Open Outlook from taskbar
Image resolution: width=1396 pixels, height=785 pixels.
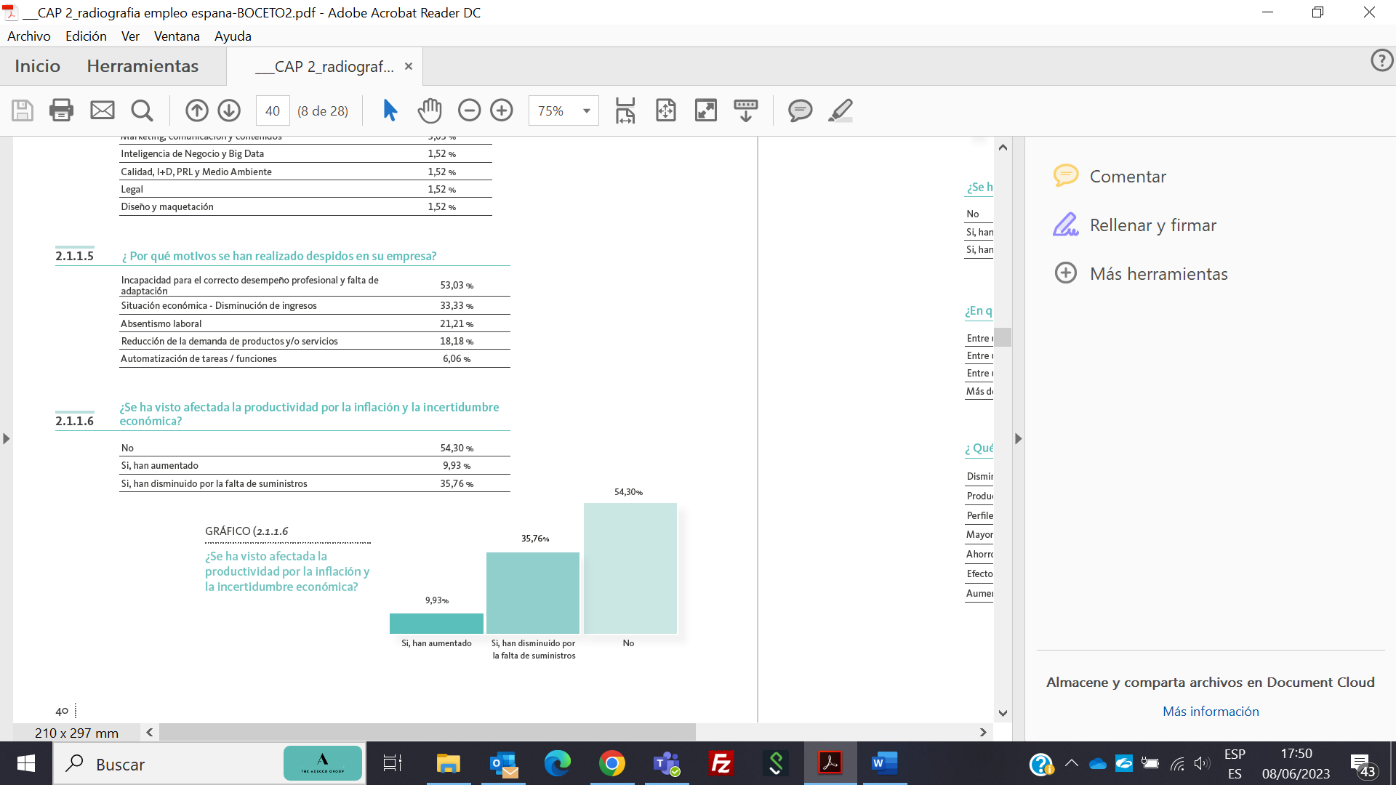pyautogui.click(x=503, y=764)
